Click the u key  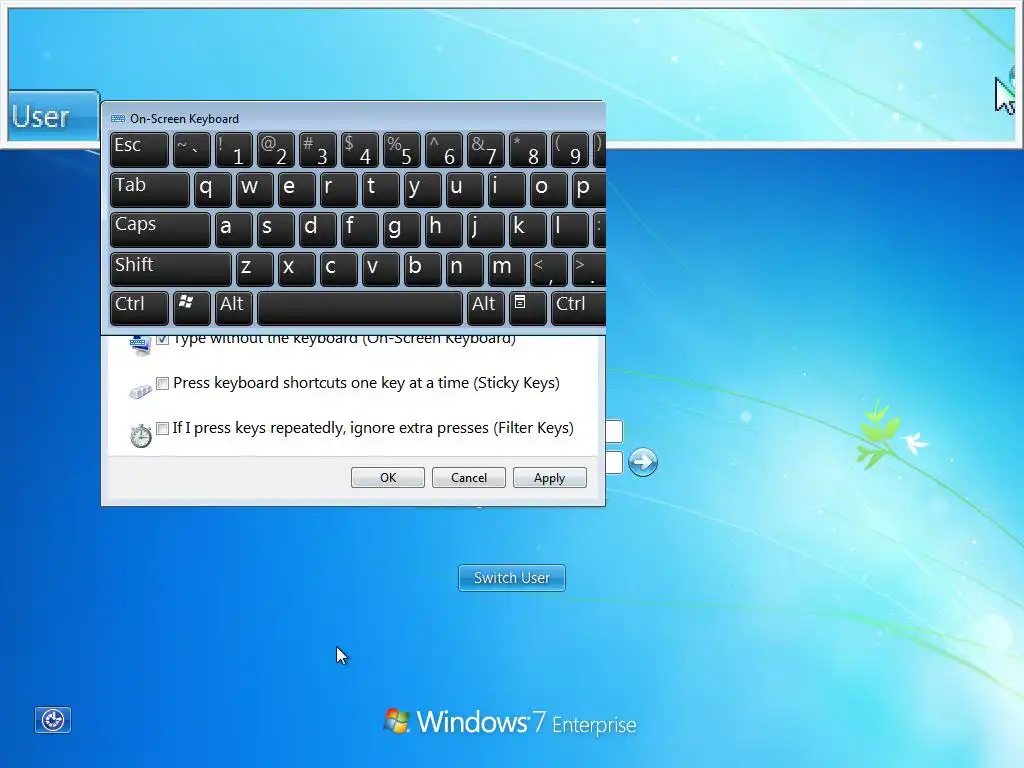click(465, 189)
